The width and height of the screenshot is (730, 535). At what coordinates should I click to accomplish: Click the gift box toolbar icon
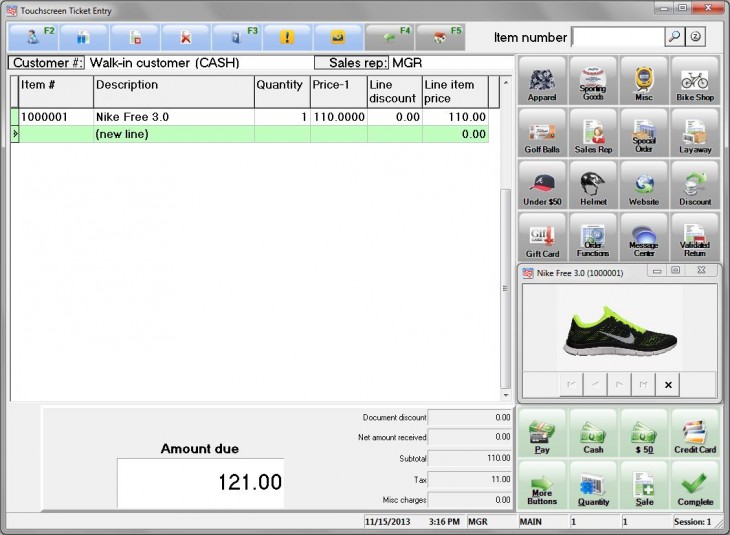click(84, 37)
